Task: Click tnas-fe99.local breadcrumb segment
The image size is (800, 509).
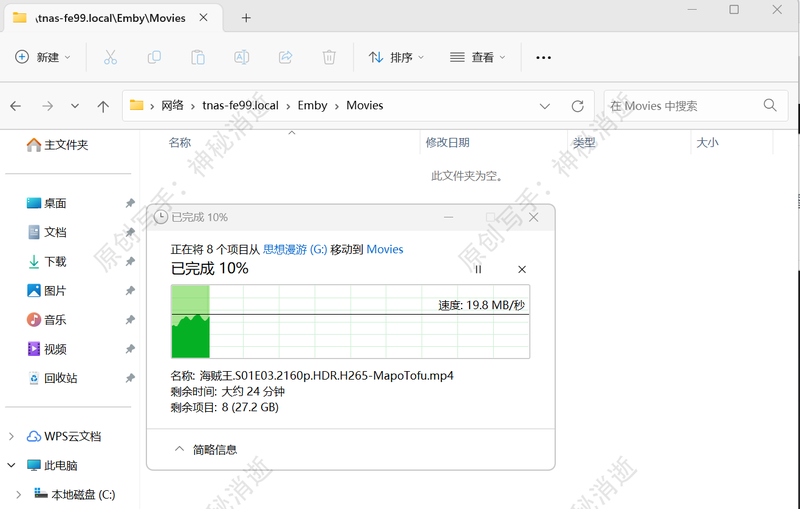Action: [x=240, y=106]
